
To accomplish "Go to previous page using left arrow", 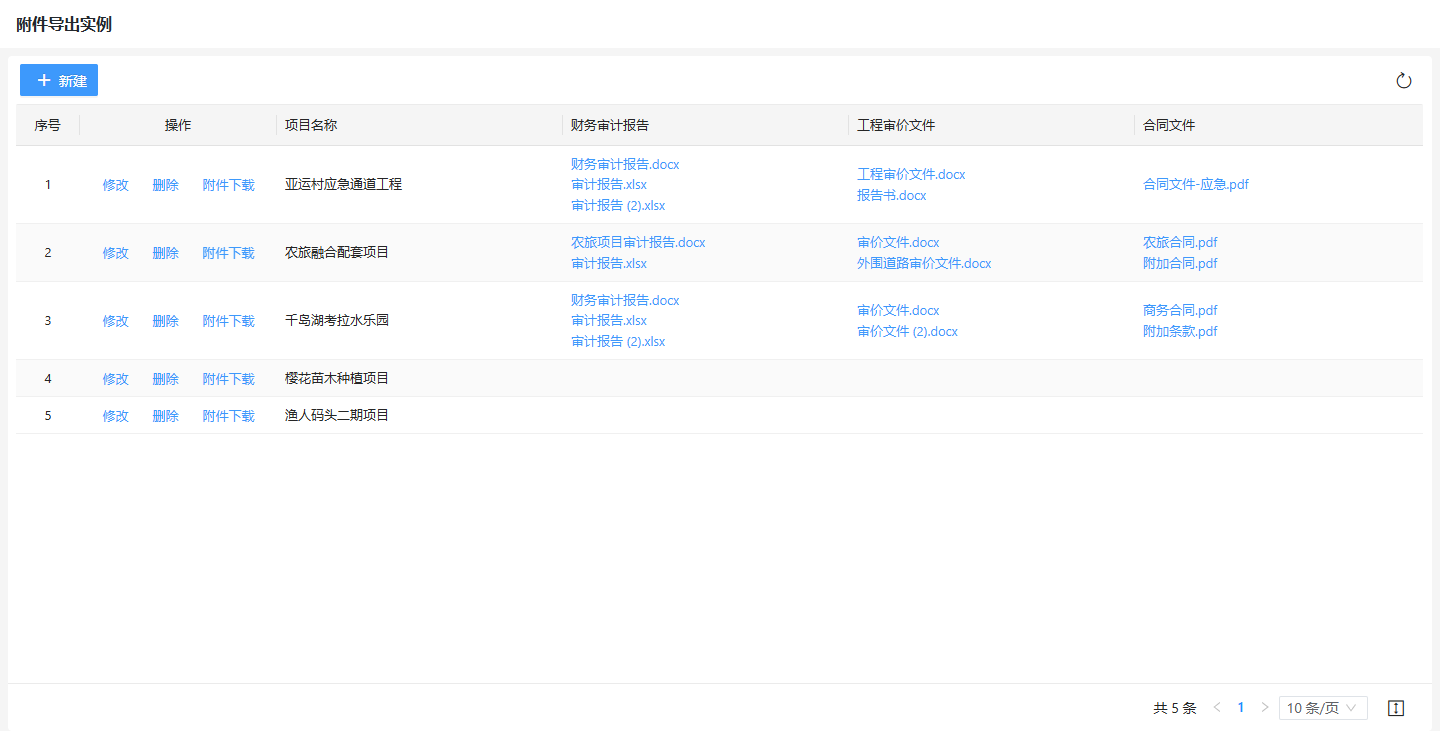I will [1217, 708].
